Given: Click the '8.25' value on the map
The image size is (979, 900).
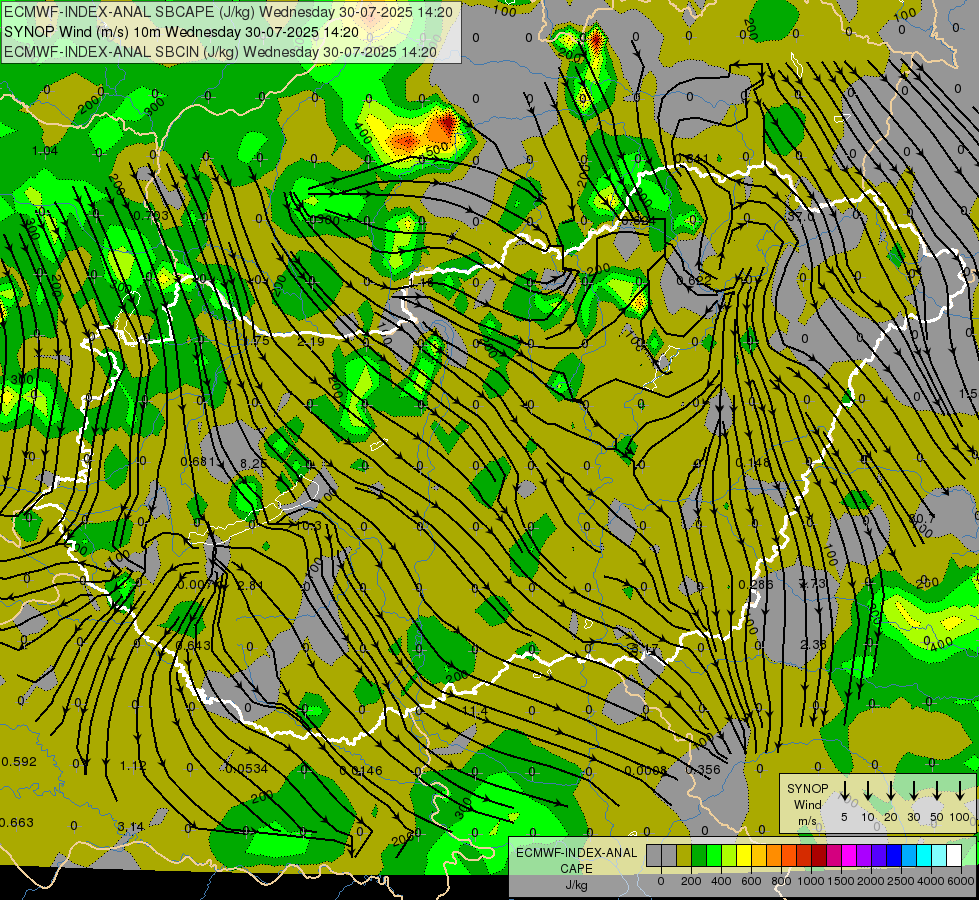Looking at the screenshot, I should (253, 463).
